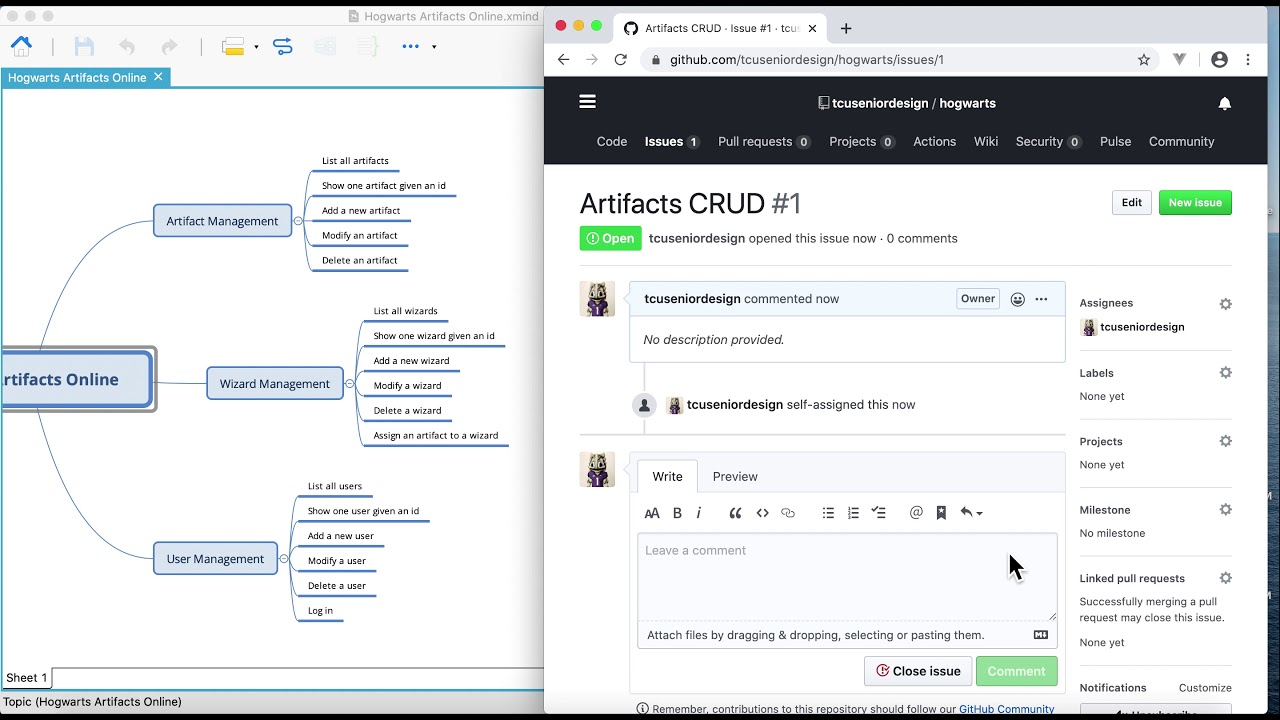Screen dimensions: 1280x720
Task: Open the Wiki tab
Action: tap(986, 142)
